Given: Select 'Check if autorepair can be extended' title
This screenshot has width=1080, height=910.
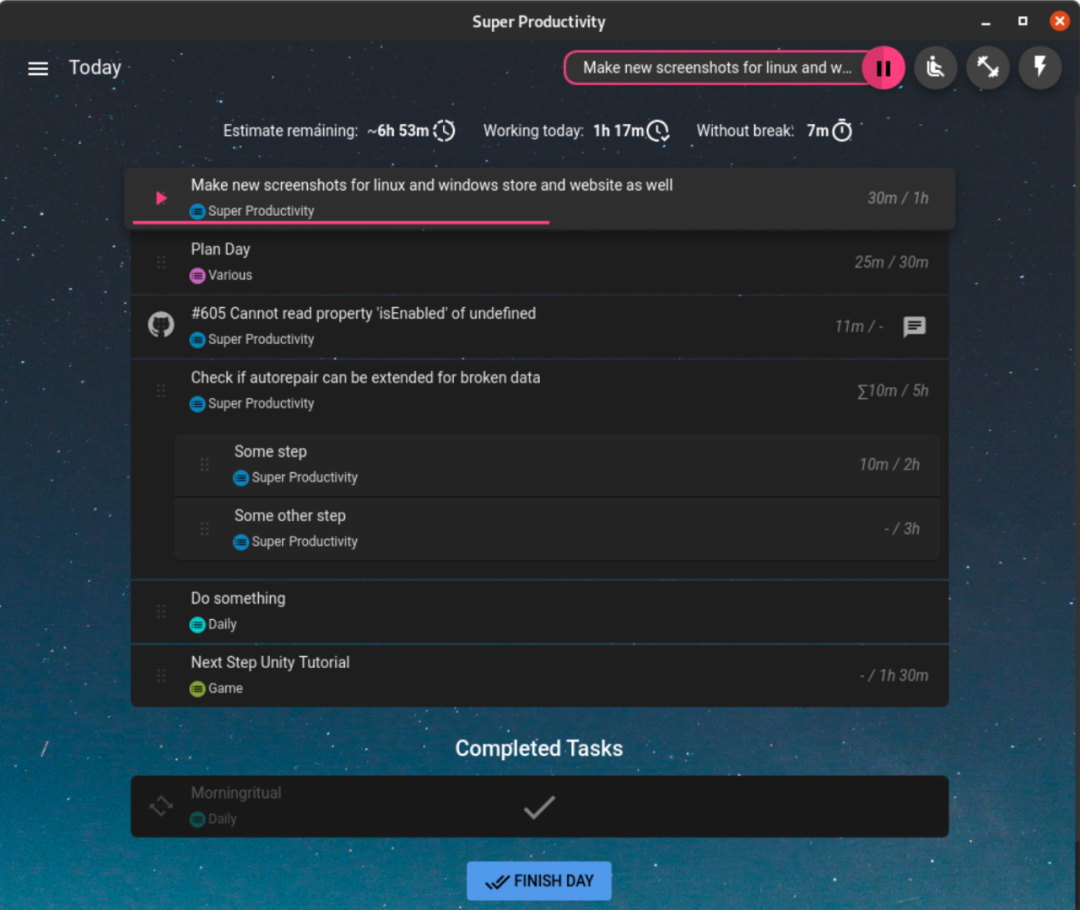Looking at the screenshot, I should 365,378.
